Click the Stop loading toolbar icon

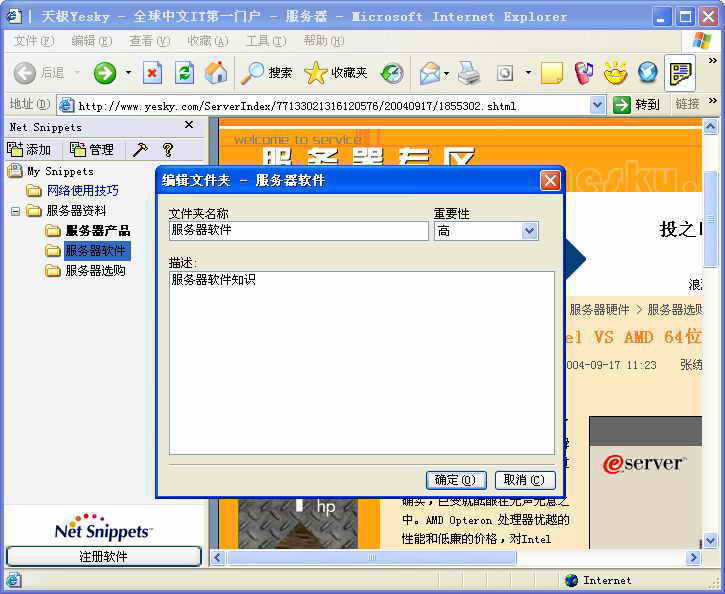pyautogui.click(x=152, y=73)
